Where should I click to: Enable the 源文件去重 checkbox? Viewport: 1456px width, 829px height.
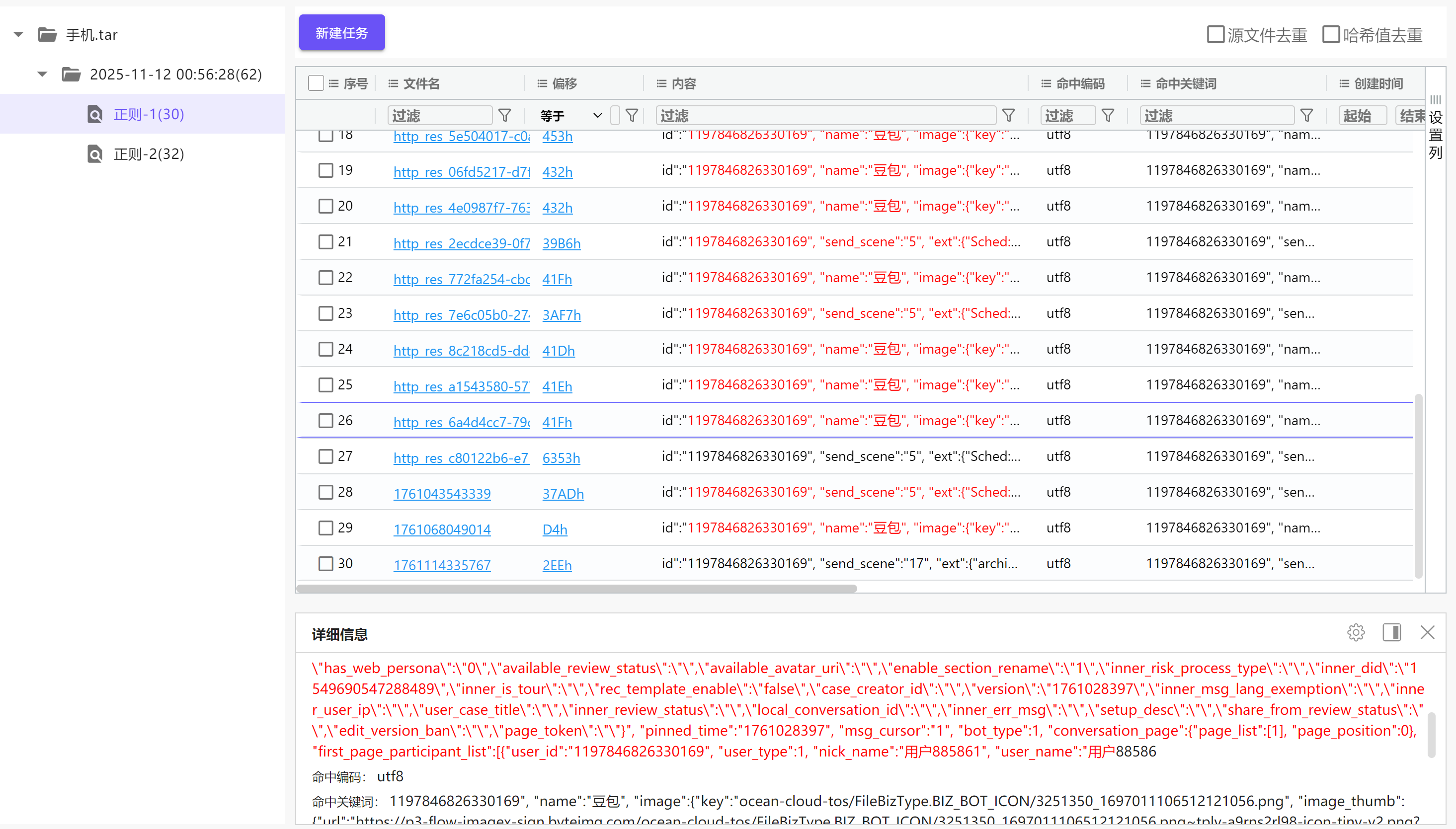[x=1215, y=35]
